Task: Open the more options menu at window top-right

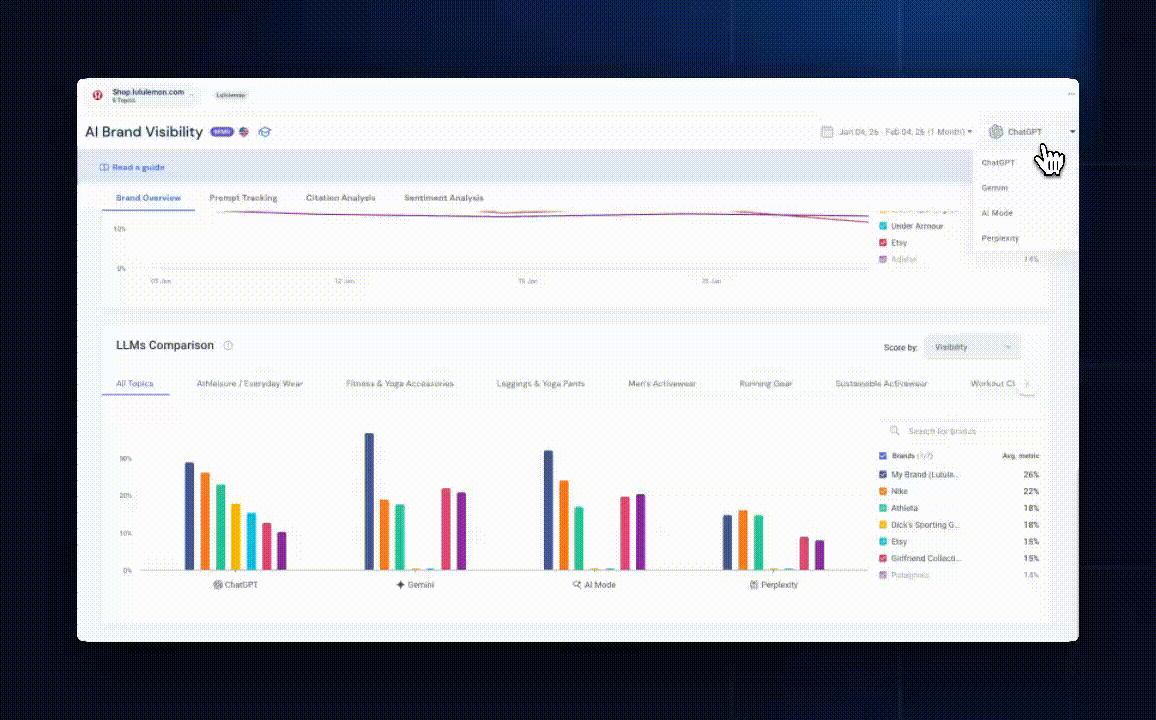Action: point(1071,94)
